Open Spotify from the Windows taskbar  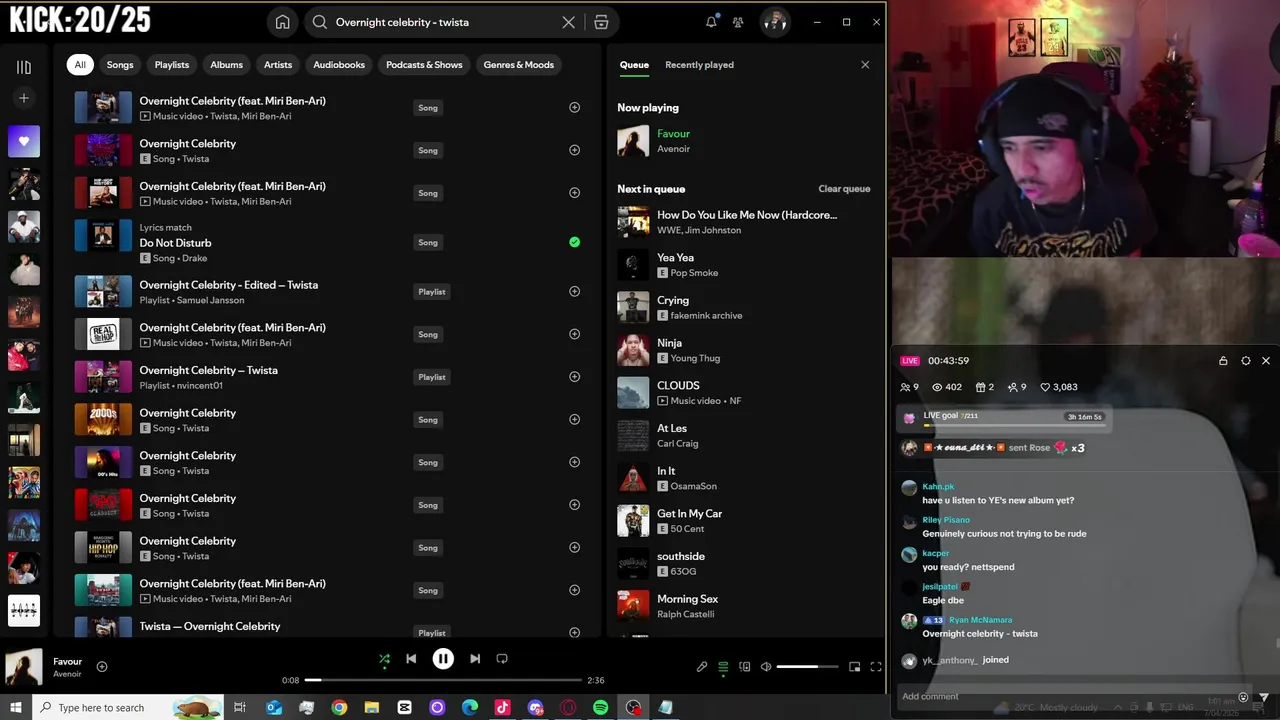point(600,708)
